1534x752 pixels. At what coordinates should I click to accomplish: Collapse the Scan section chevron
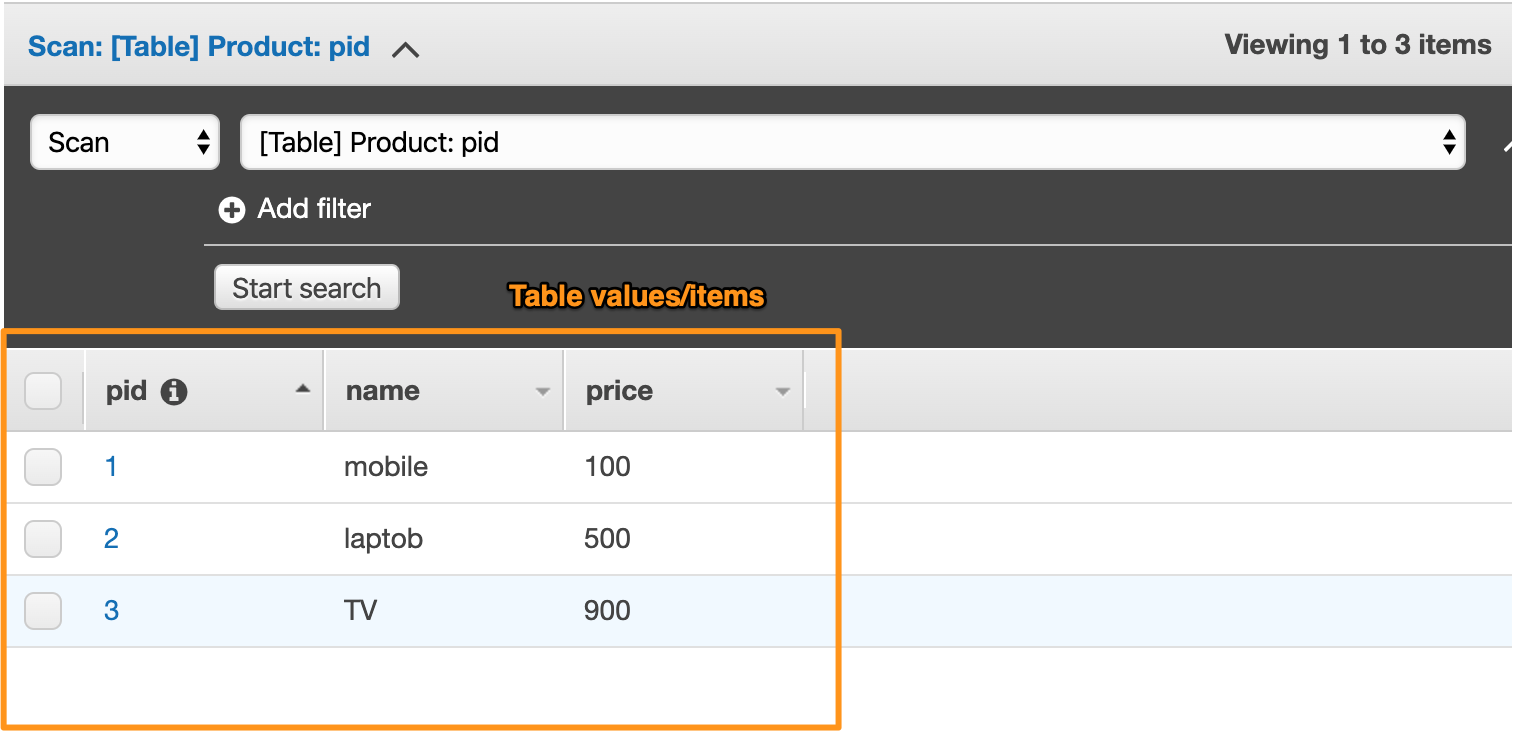pyautogui.click(x=405, y=49)
